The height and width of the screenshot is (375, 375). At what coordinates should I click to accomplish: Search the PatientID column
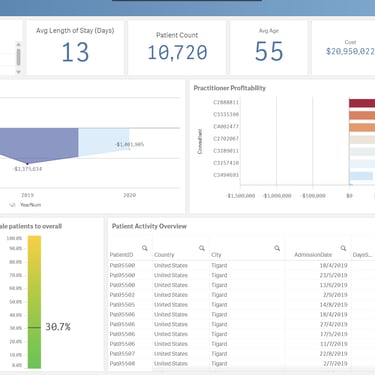pos(145,248)
